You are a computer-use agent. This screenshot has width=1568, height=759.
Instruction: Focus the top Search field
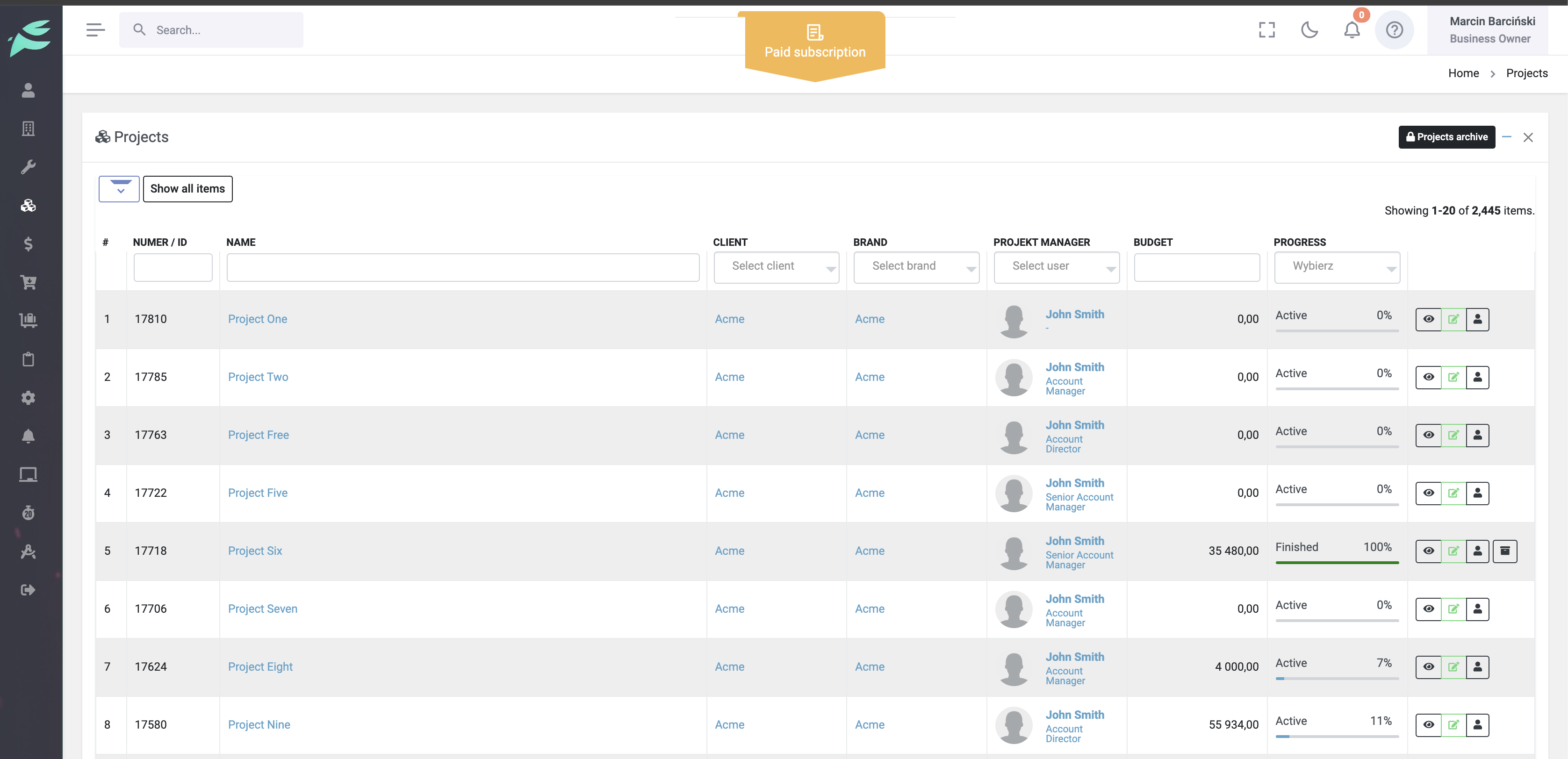211,30
